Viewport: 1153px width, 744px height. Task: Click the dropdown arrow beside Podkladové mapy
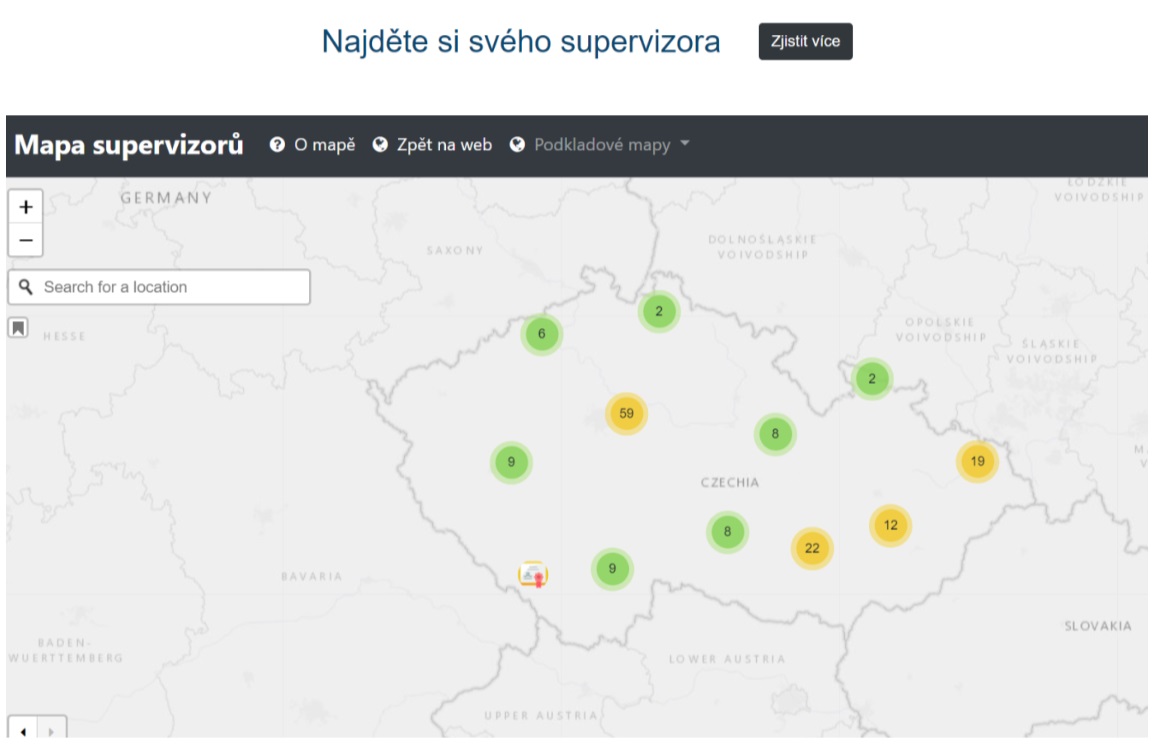click(x=685, y=145)
